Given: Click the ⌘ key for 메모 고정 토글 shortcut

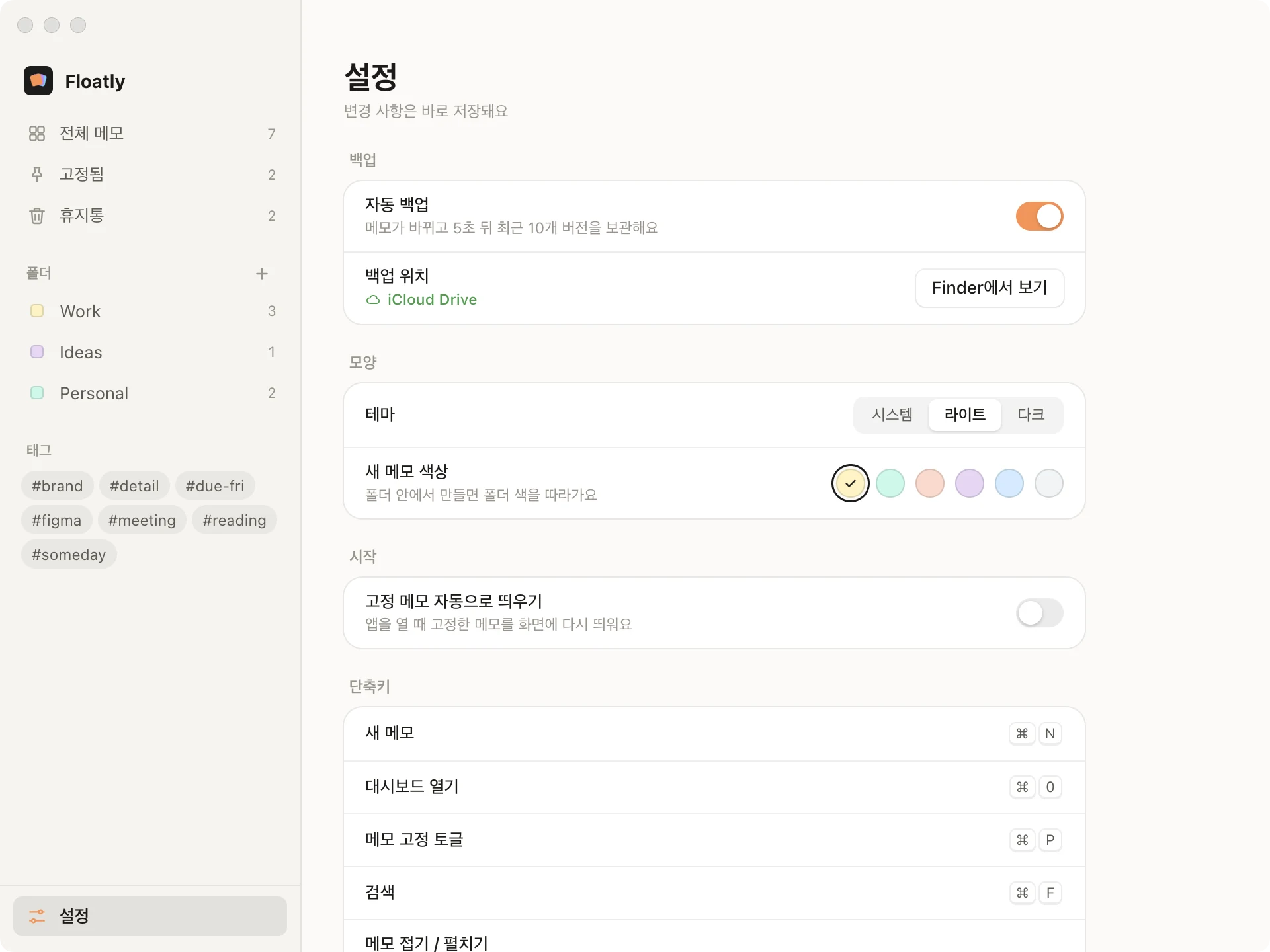Looking at the screenshot, I should 1022,840.
